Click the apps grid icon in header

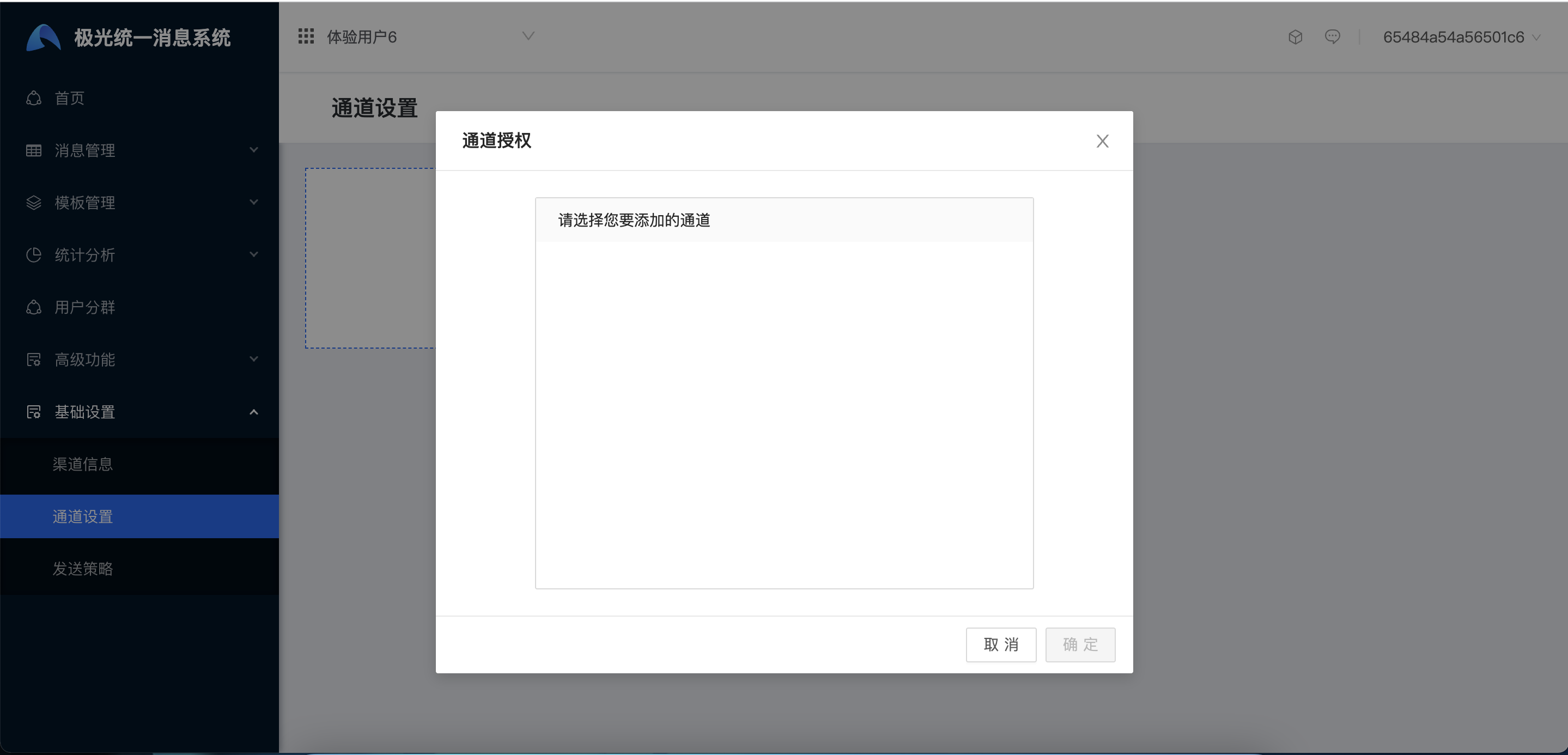(306, 36)
